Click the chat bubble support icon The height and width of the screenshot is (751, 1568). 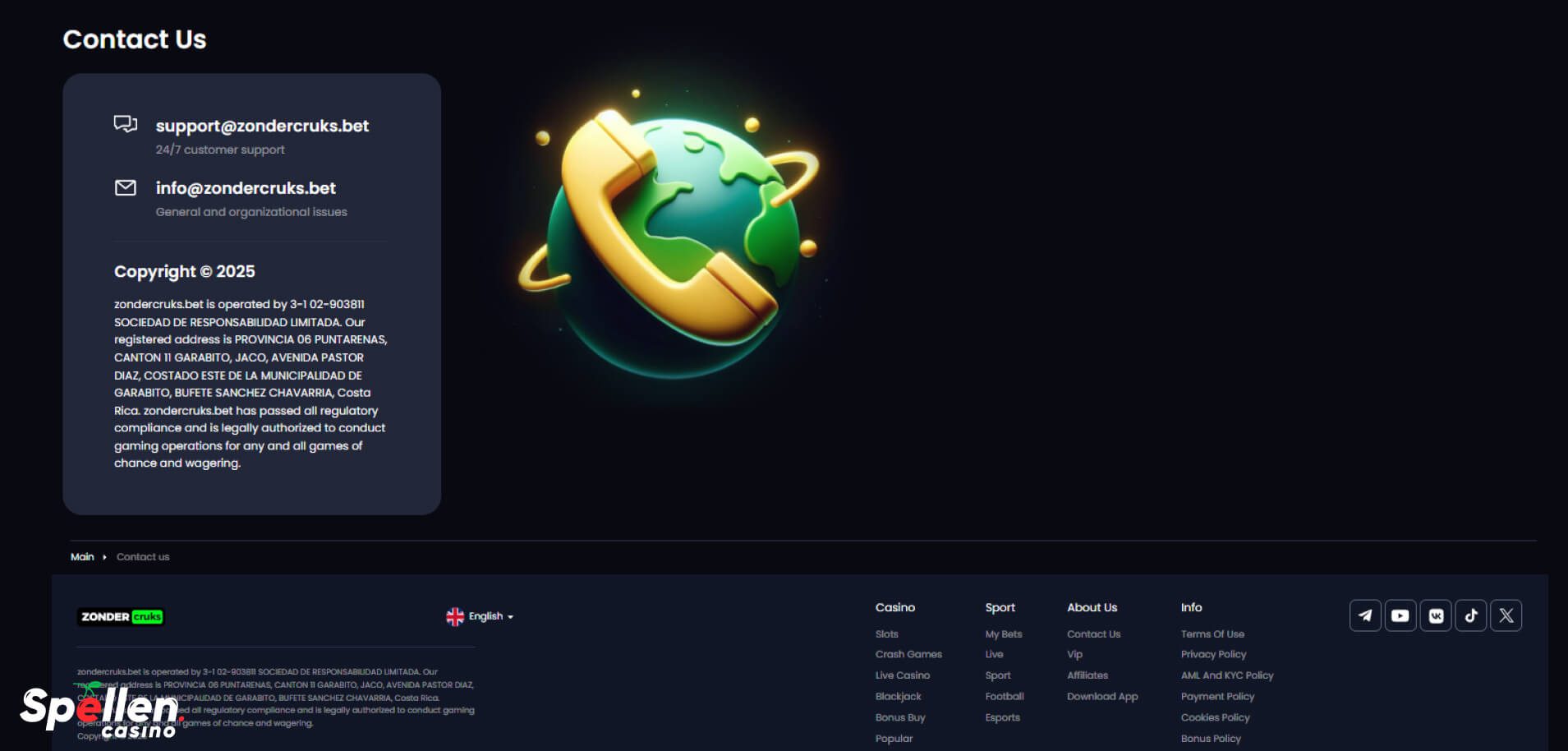pos(125,124)
